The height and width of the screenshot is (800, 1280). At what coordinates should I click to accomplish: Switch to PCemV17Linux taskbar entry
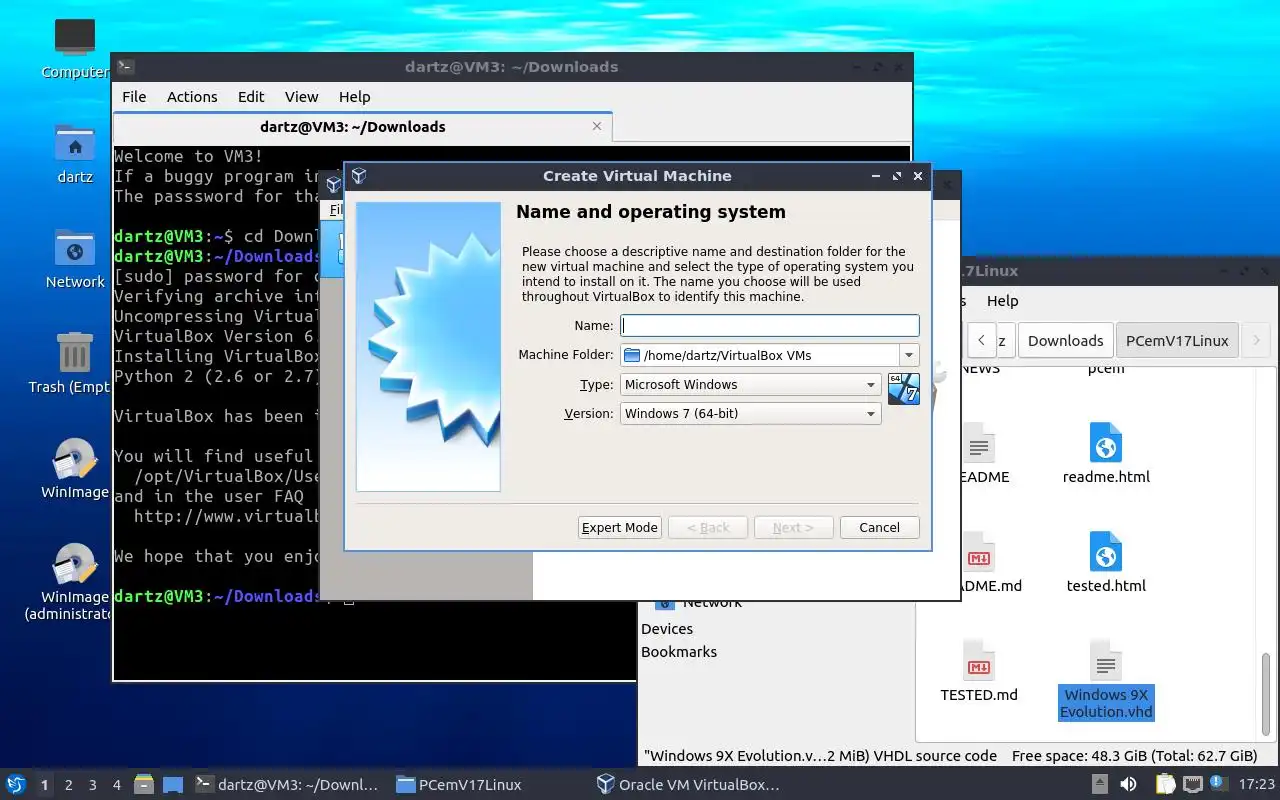459,785
